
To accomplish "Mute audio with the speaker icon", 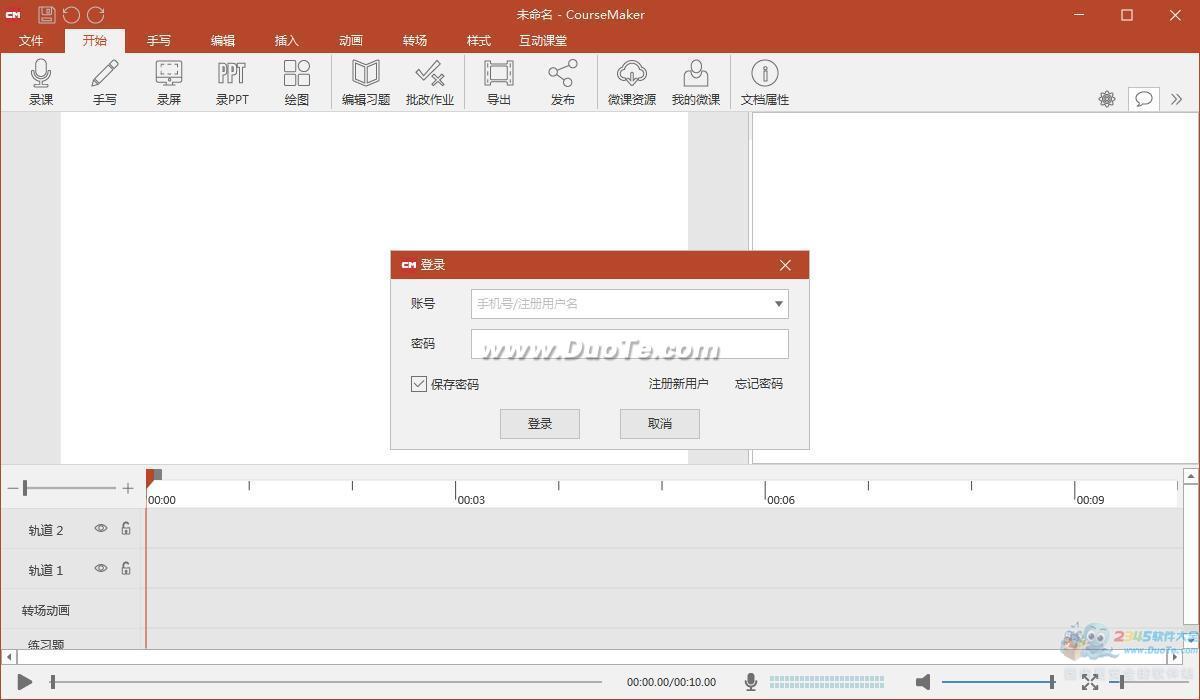I will pyautogui.click(x=923, y=682).
